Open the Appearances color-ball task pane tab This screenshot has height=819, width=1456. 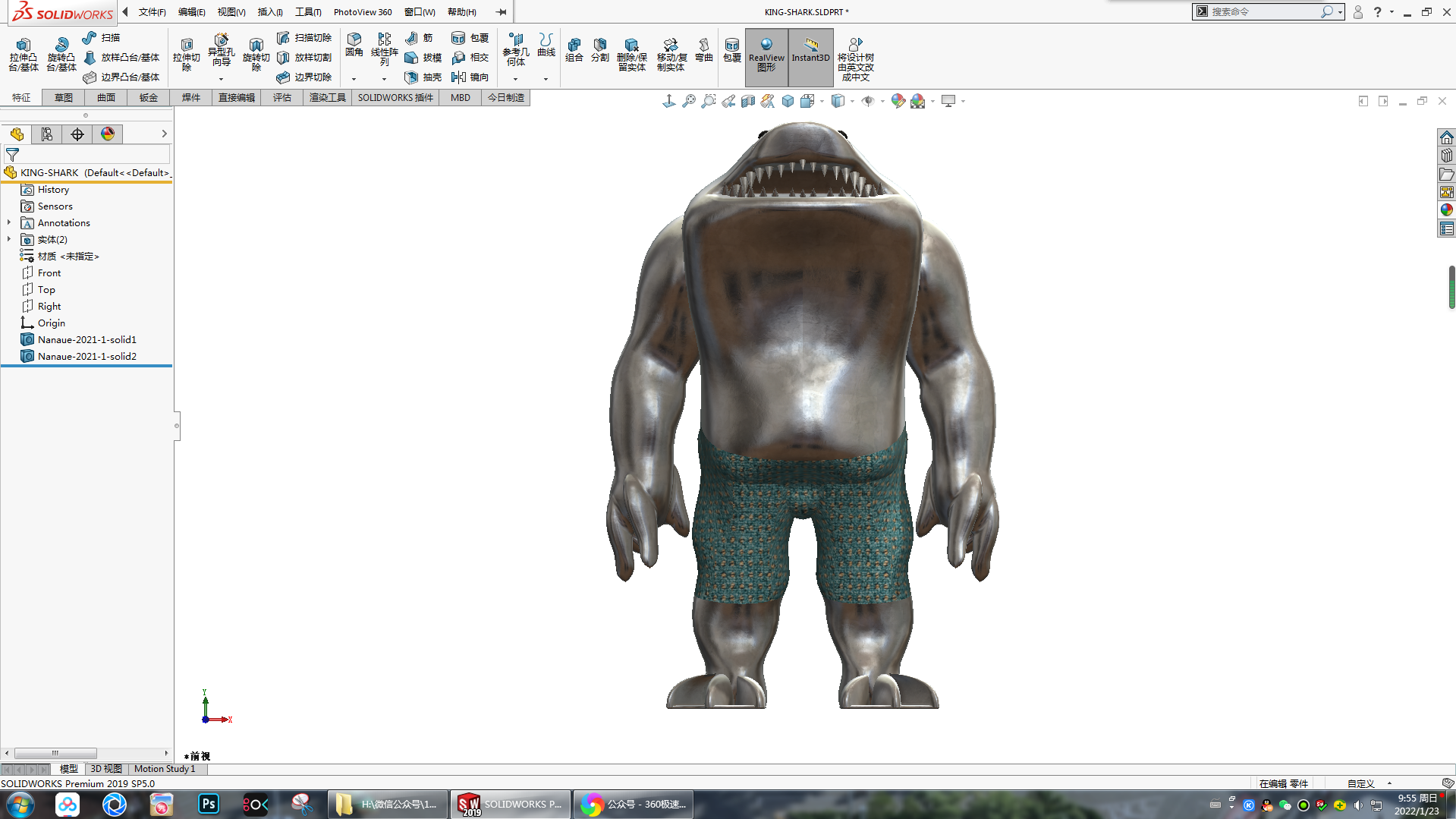pyautogui.click(x=1446, y=210)
